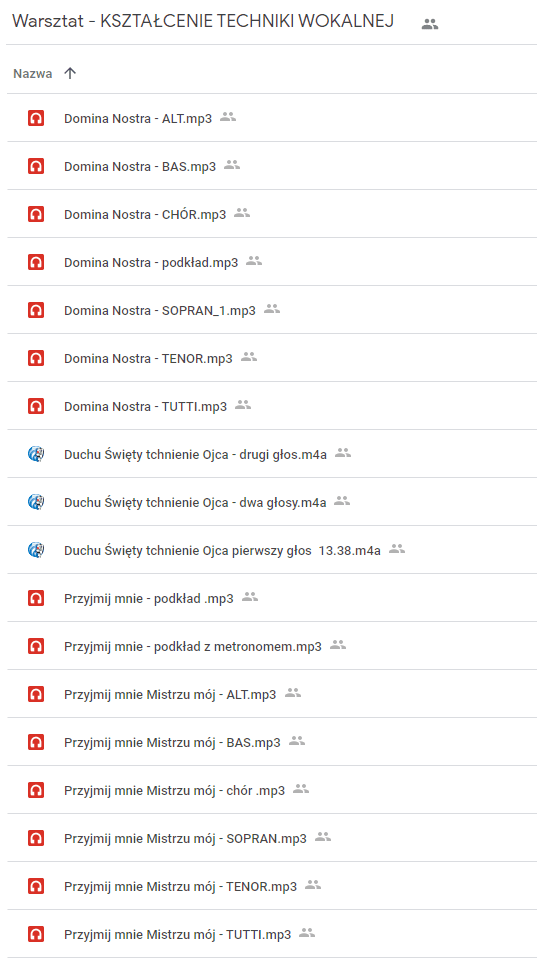
Task: Open Domina Nostra - podkład.mp3
Action: tap(272, 262)
